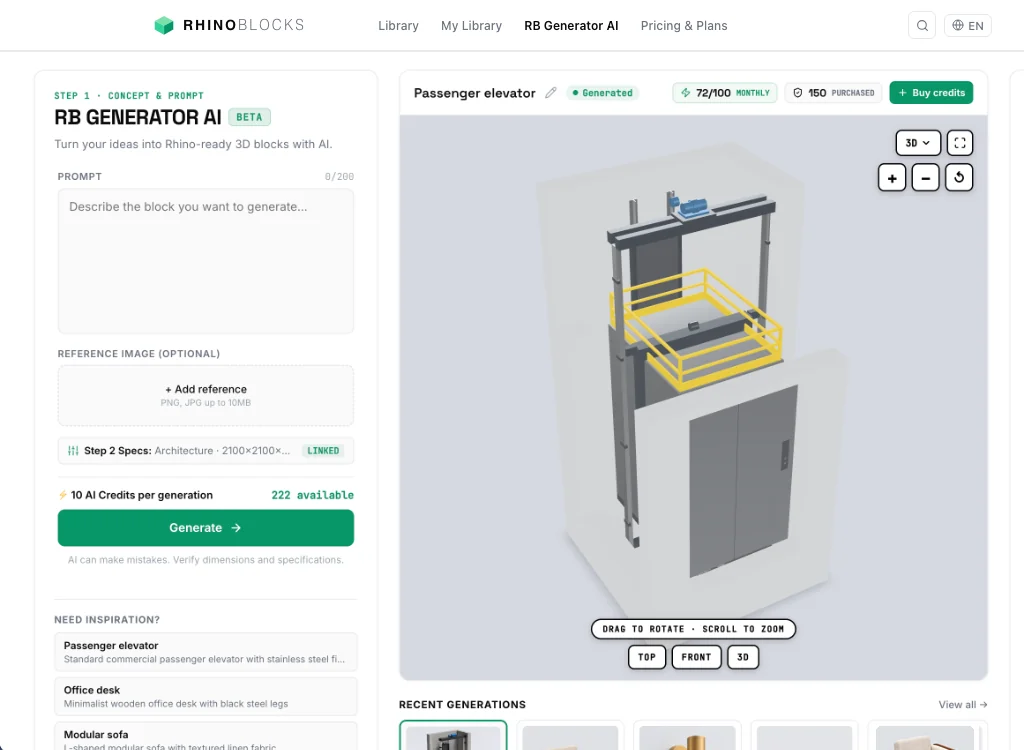View the 150 purchased credits badge
The width and height of the screenshot is (1024, 750).
coord(833,93)
